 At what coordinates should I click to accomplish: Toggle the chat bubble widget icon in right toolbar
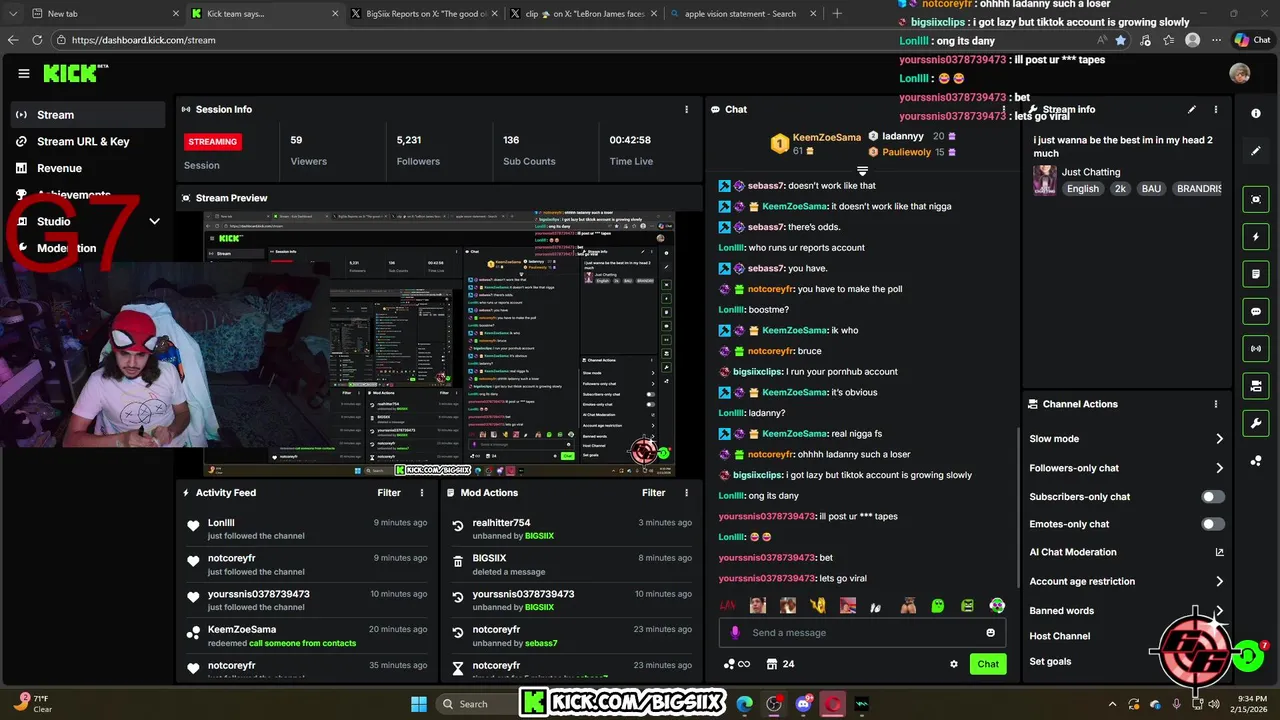(1256, 311)
